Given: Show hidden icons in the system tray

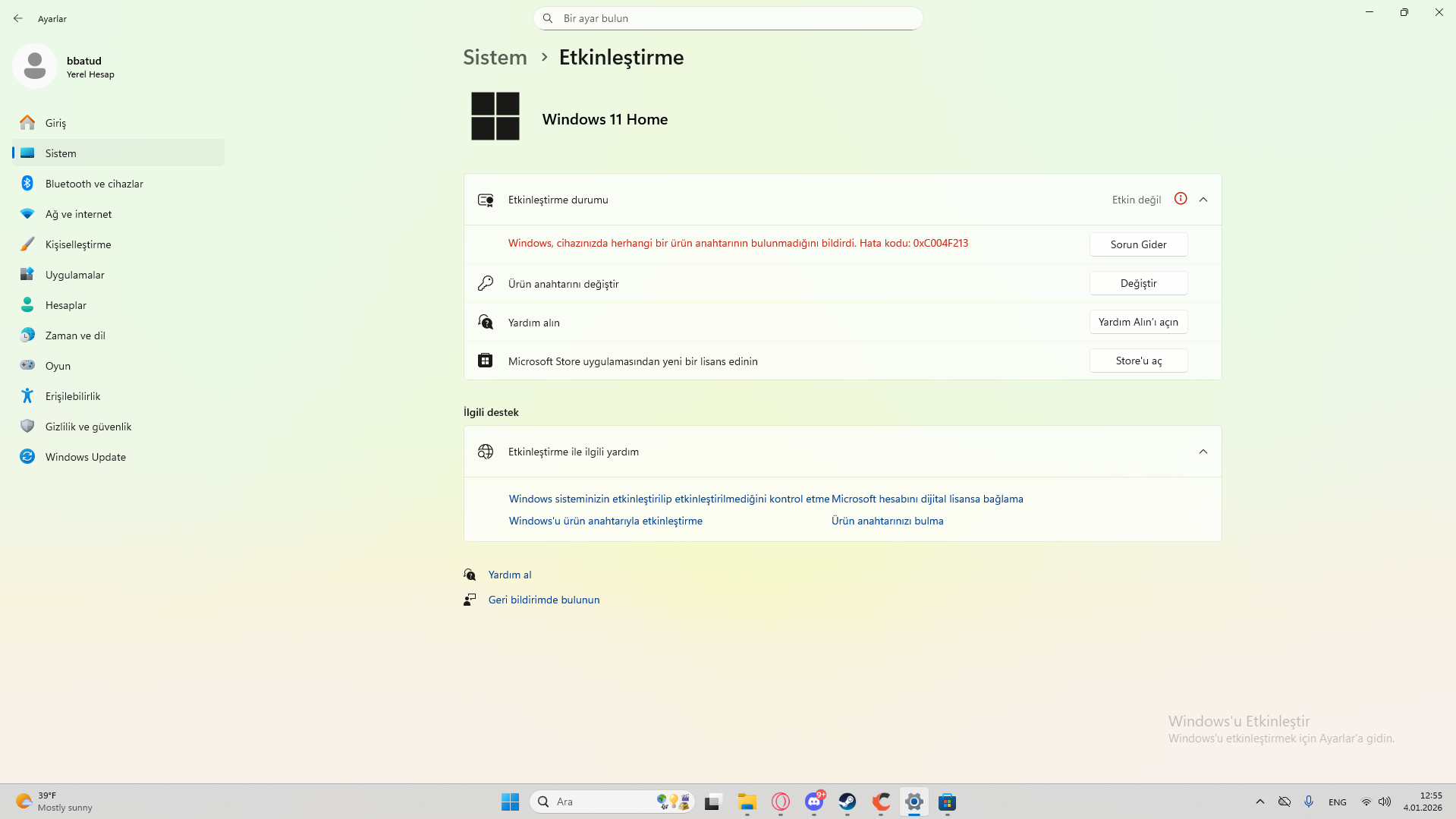Looking at the screenshot, I should (1260, 802).
